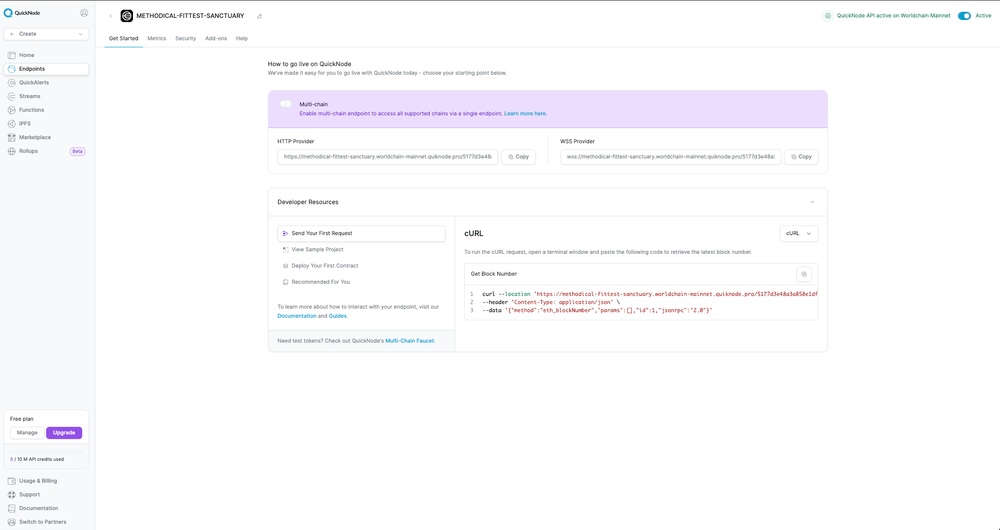Click the '0 / 10 M API credits used' text
Image resolution: width=1000 pixels, height=530 pixels.
click(37, 459)
